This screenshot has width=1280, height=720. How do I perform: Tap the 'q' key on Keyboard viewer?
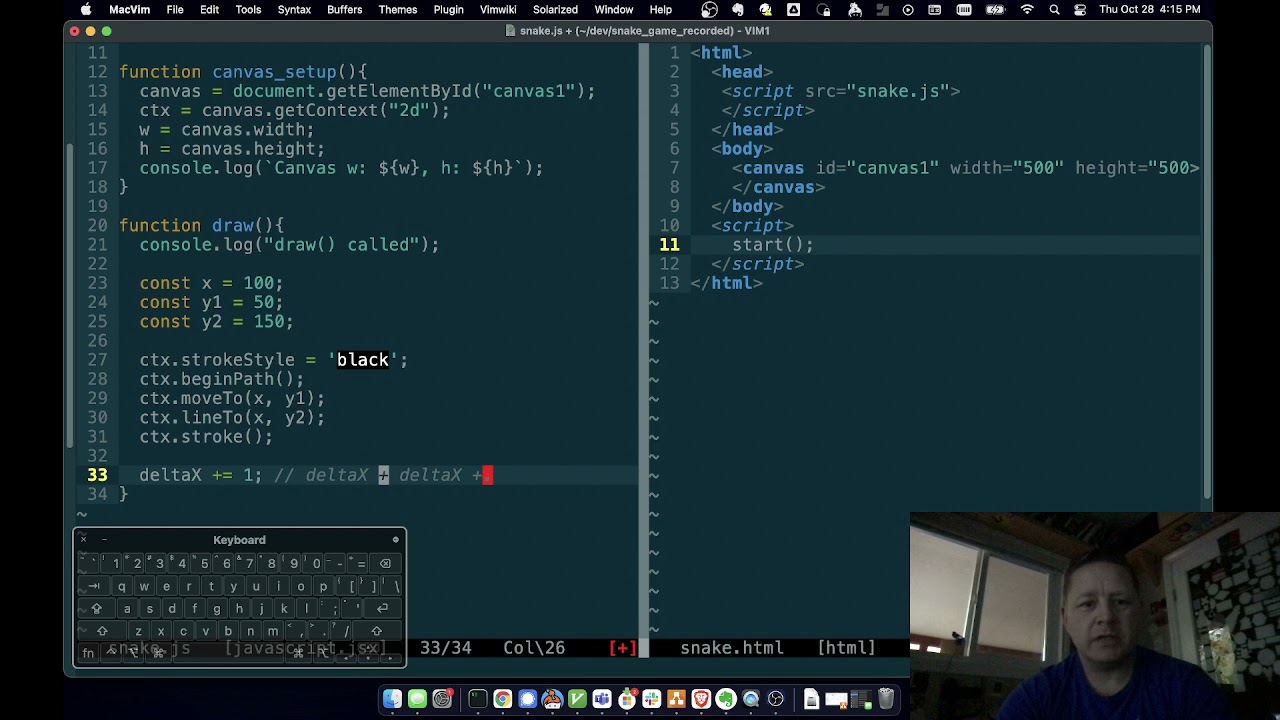[x=121, y=586]
